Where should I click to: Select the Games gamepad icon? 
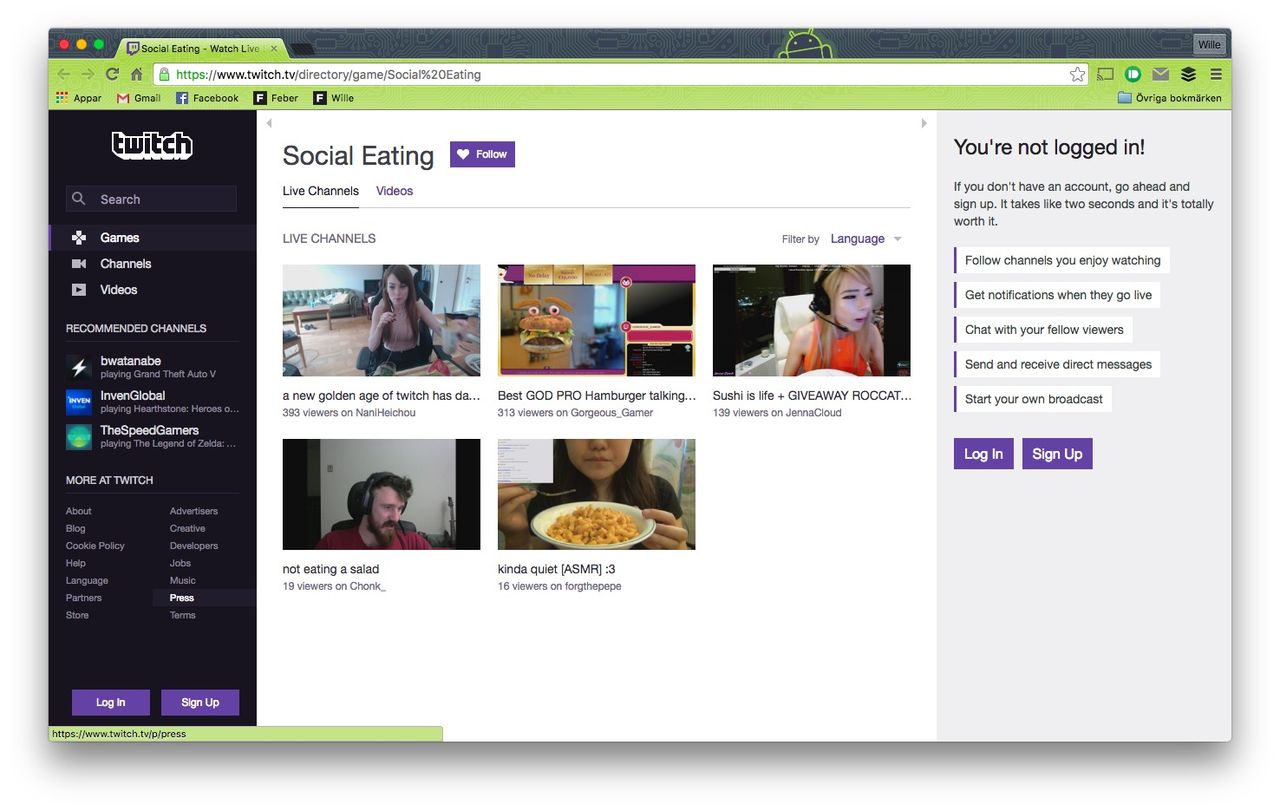coord(79,237)
